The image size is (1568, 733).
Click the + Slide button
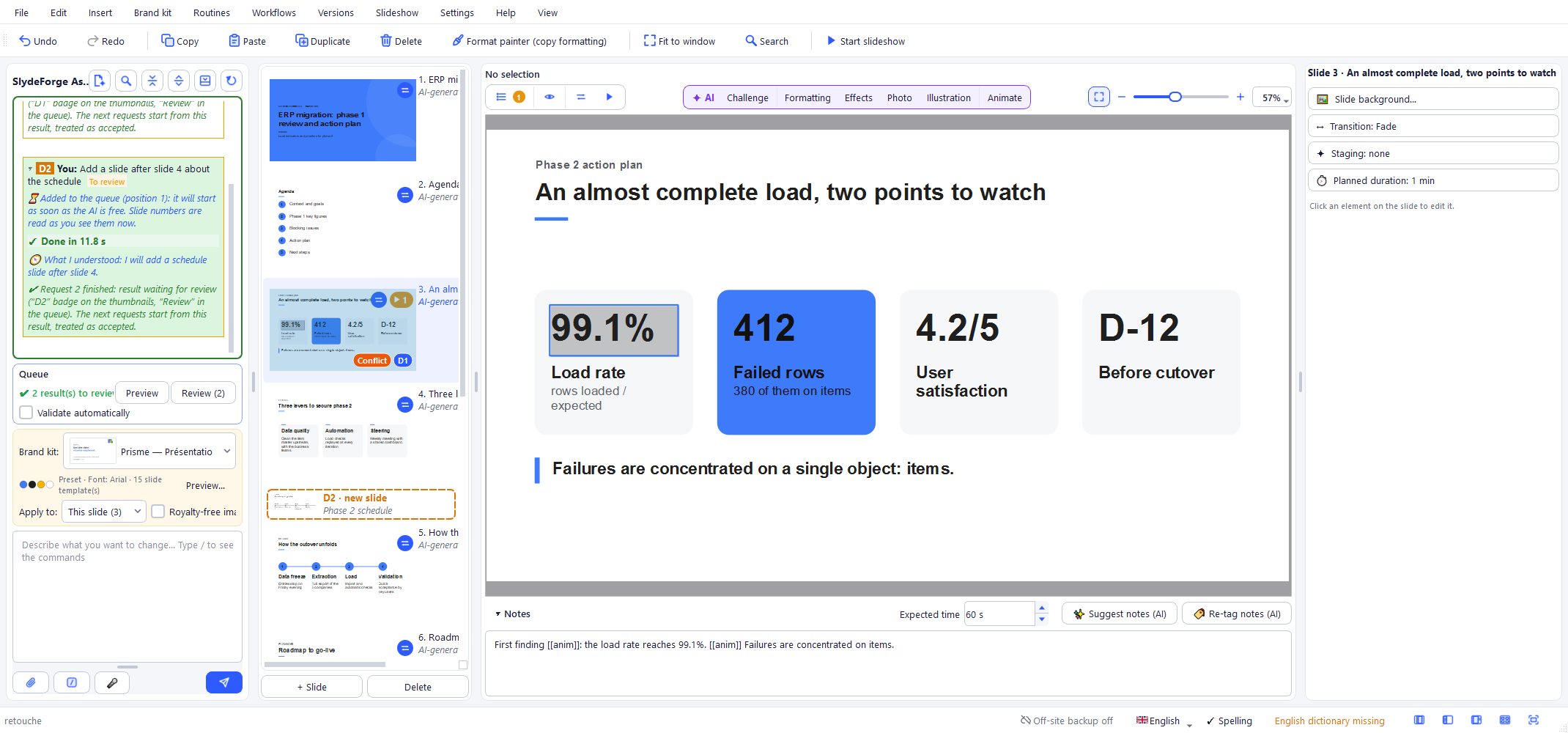[312, 687]
